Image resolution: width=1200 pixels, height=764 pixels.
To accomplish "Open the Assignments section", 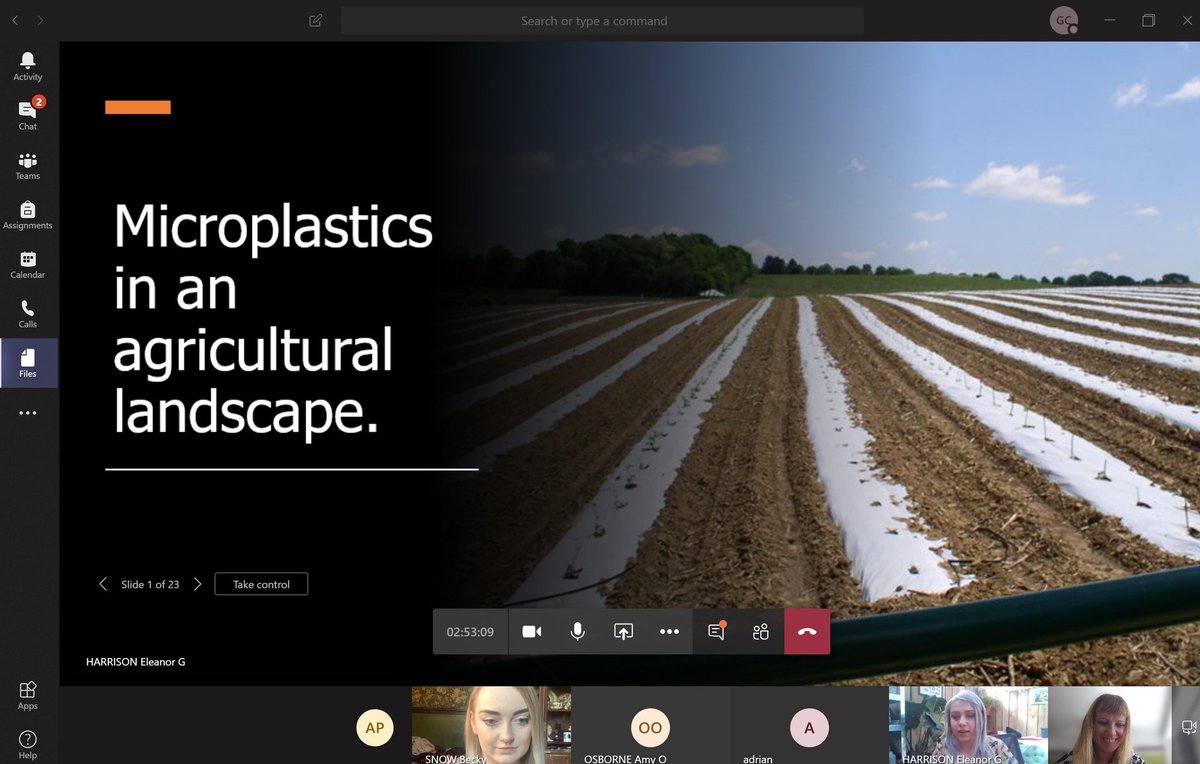I will (x=28, y=214).
